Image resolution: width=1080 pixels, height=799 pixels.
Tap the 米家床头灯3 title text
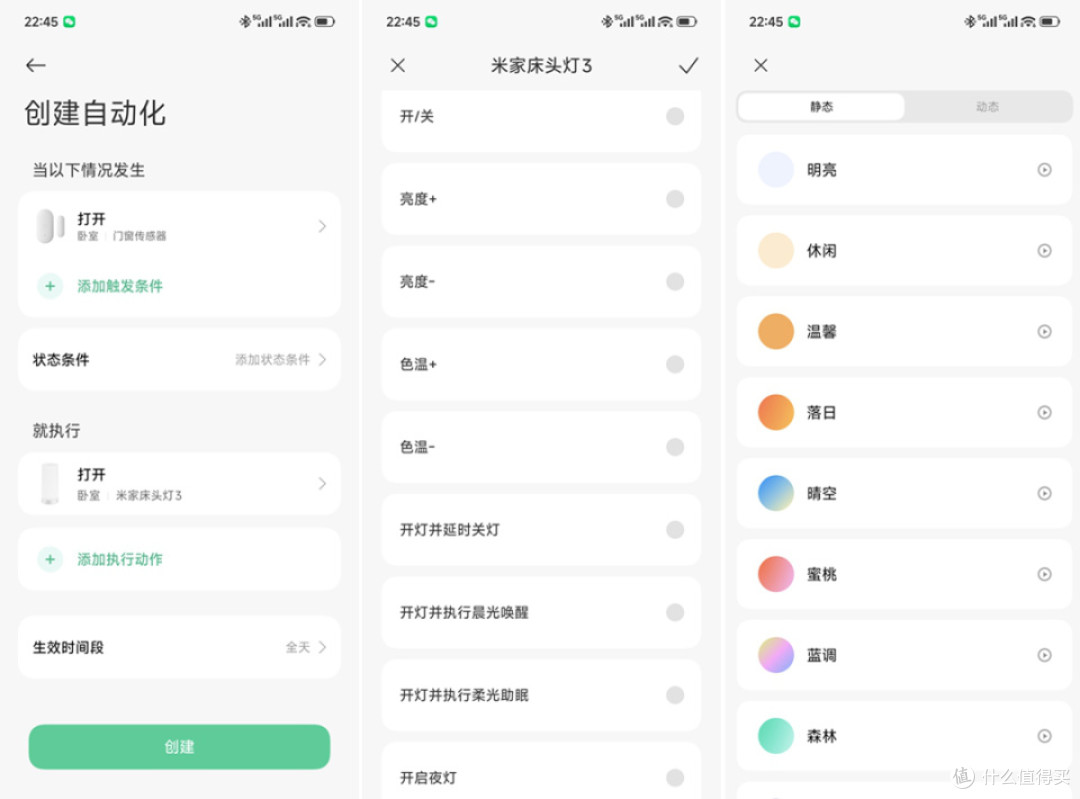(x=541, y=65)
